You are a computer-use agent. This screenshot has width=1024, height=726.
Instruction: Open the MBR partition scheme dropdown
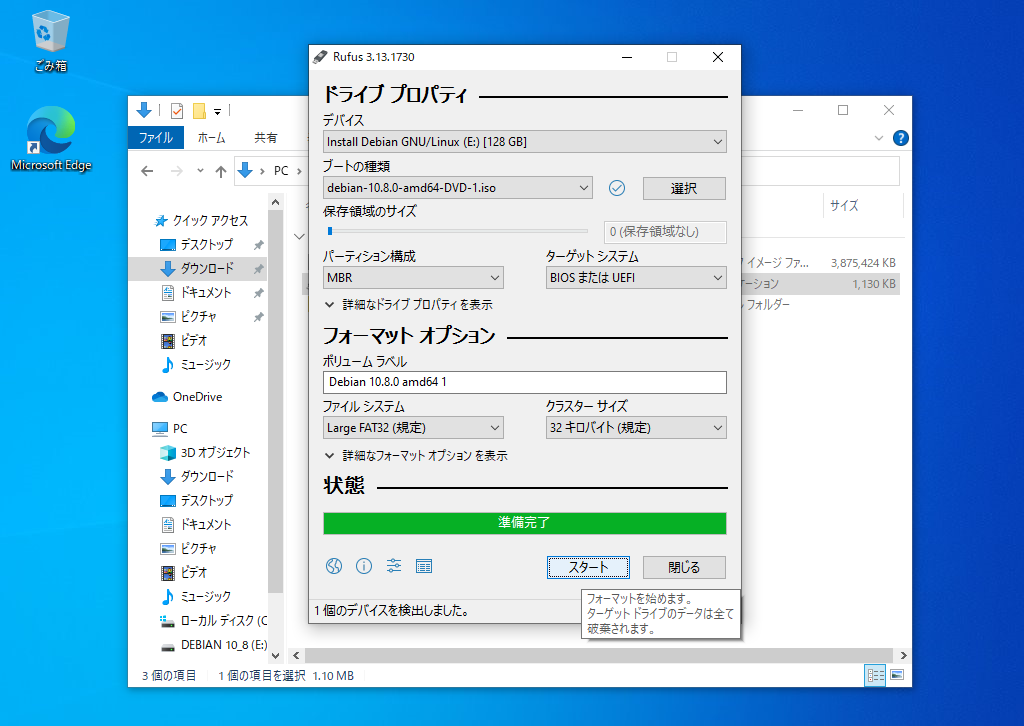click(413, 278)
